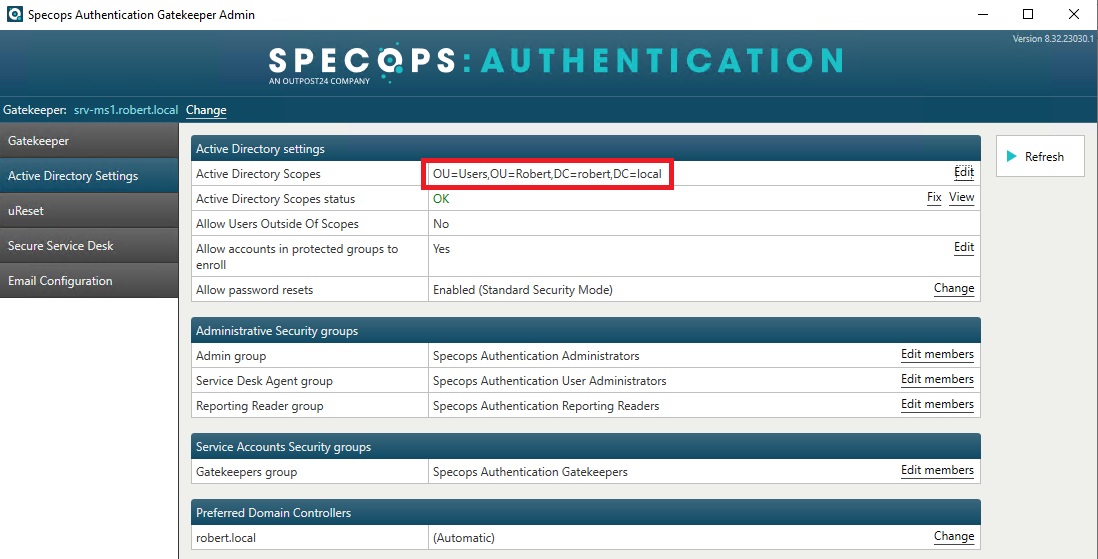Click Specops Authentication Reporting Readers value
Screen dimensions: 1098x559
click(546, 406)
